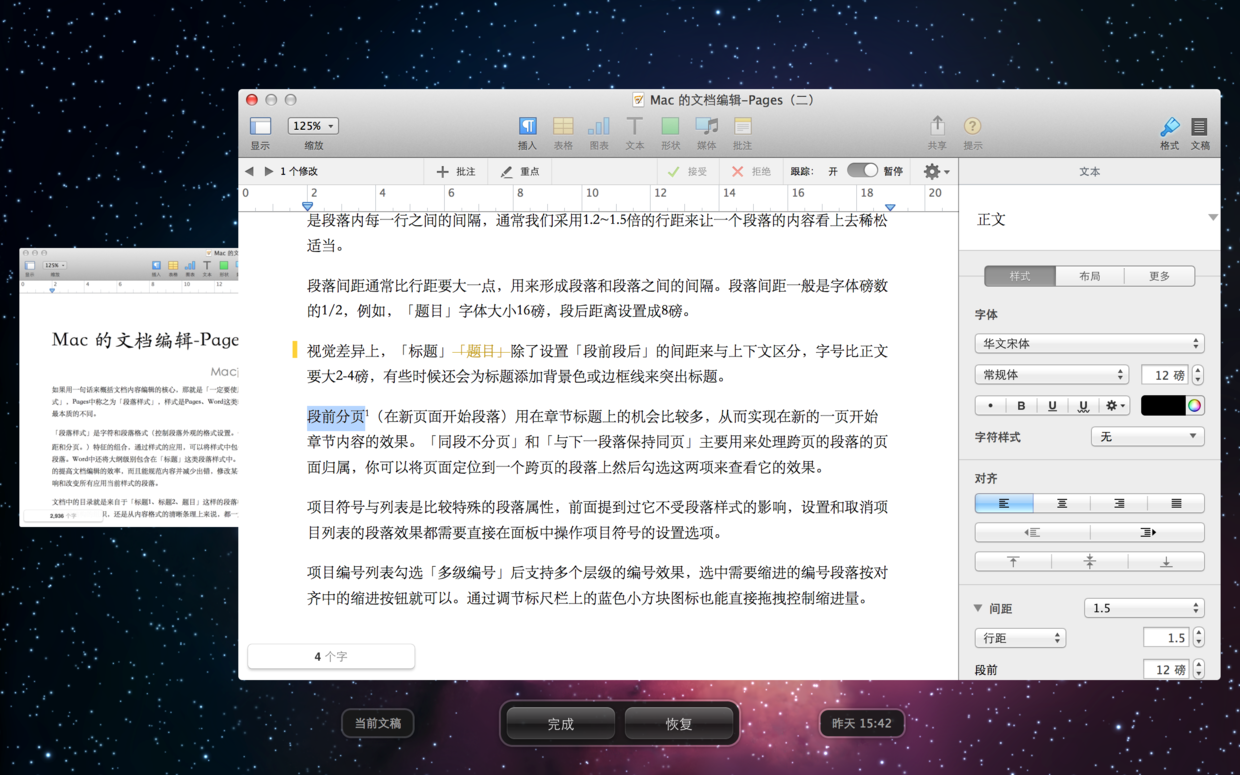Screen dimensions: 1240x775
Task: Go to the next change arrow
Action: [268, 172]
